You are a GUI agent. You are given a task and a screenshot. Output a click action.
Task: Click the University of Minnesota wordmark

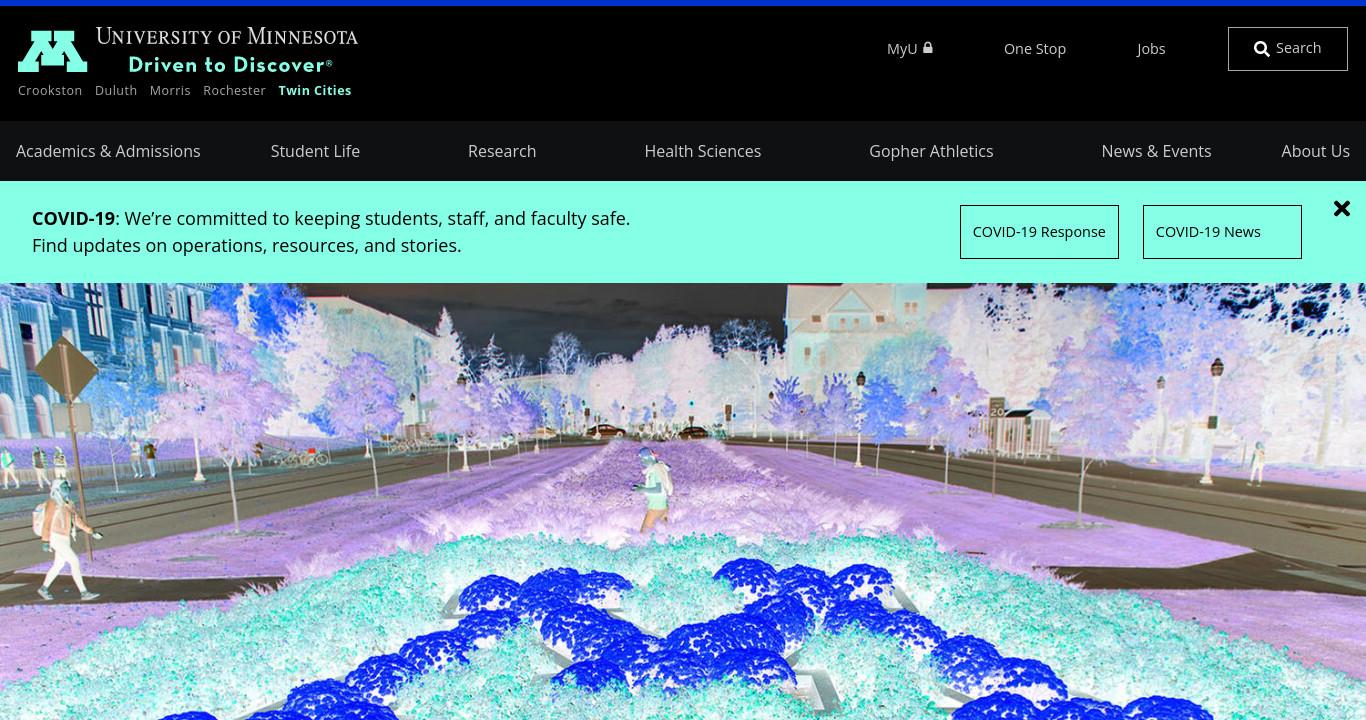click(227, 37)
